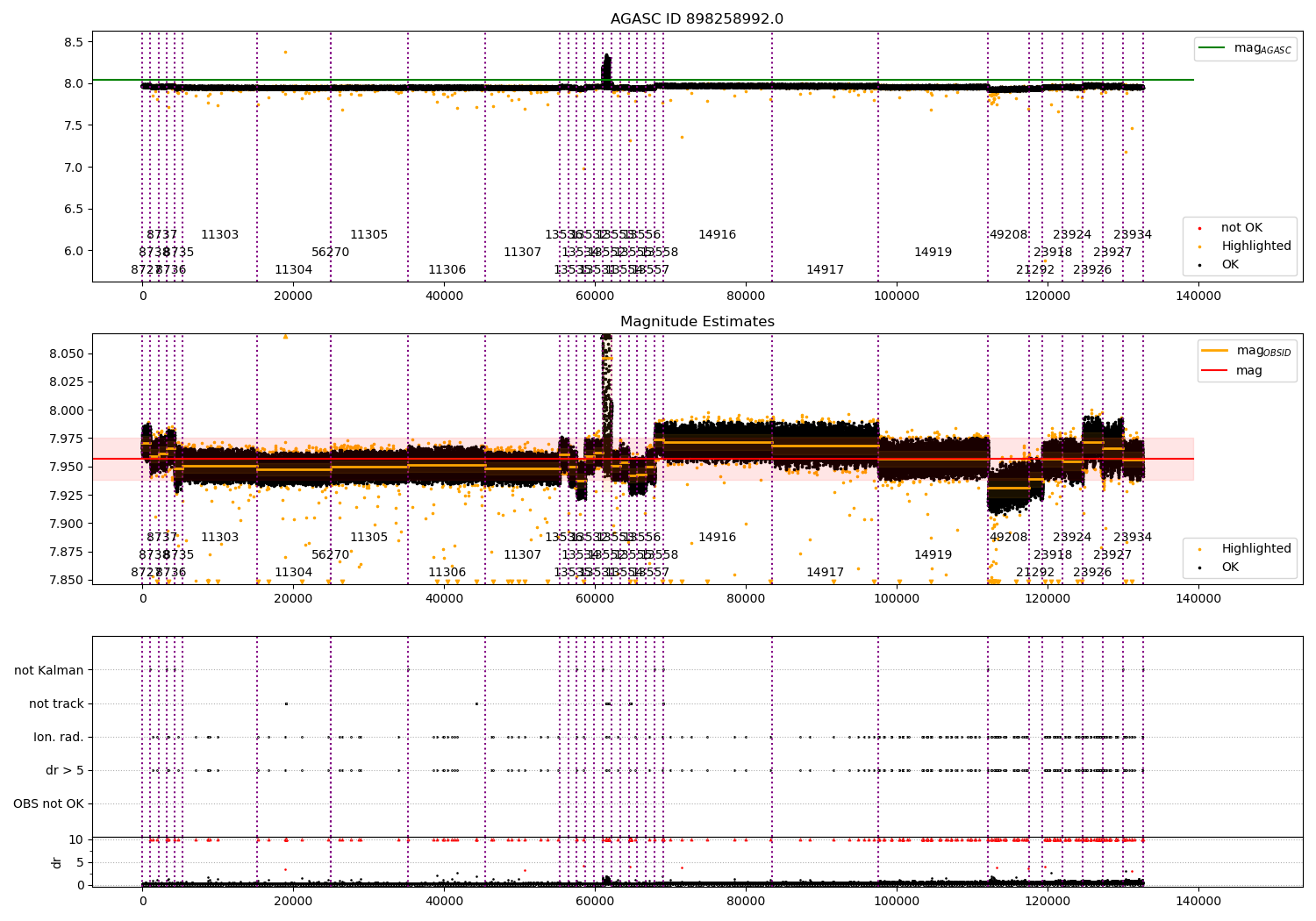Click the 7.925 y-axis tick label
The image size is (1316, 921).
[67, 496]
